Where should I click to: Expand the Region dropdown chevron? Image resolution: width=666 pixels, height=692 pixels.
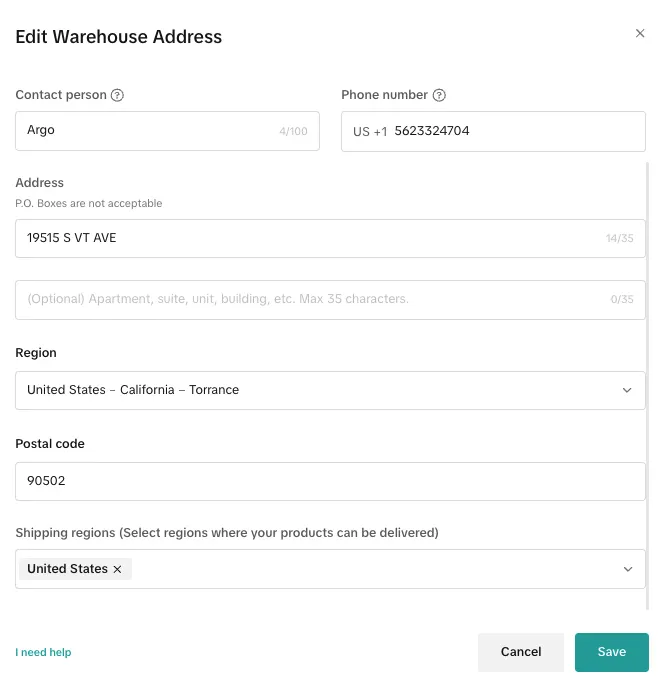tap(627, 390)
